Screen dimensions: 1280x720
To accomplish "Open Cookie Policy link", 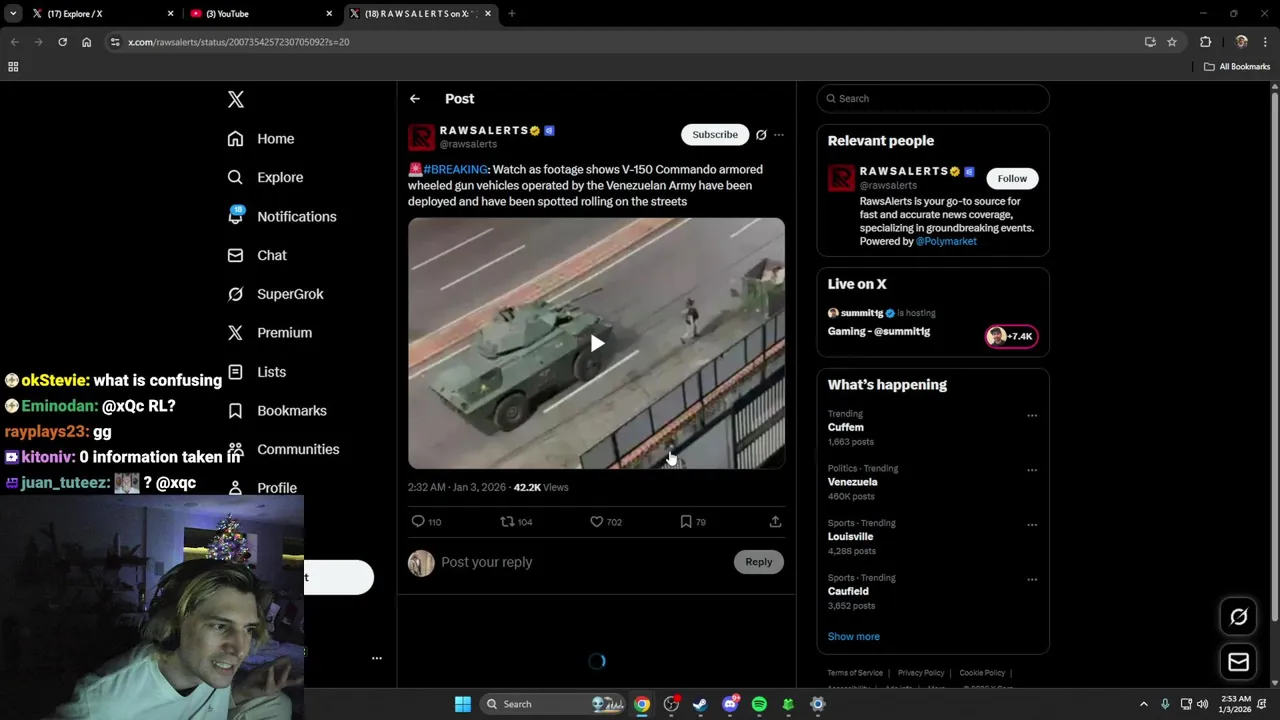I will tap(982, 673).
